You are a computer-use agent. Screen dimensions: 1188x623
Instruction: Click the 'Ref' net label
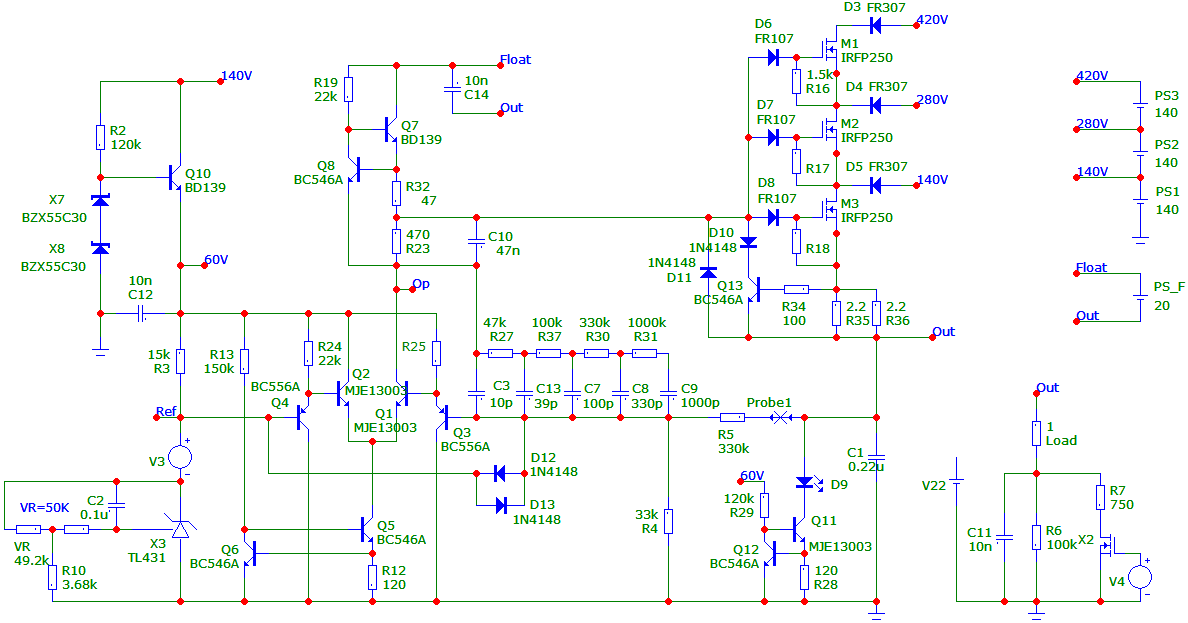[x=166, y=412]
